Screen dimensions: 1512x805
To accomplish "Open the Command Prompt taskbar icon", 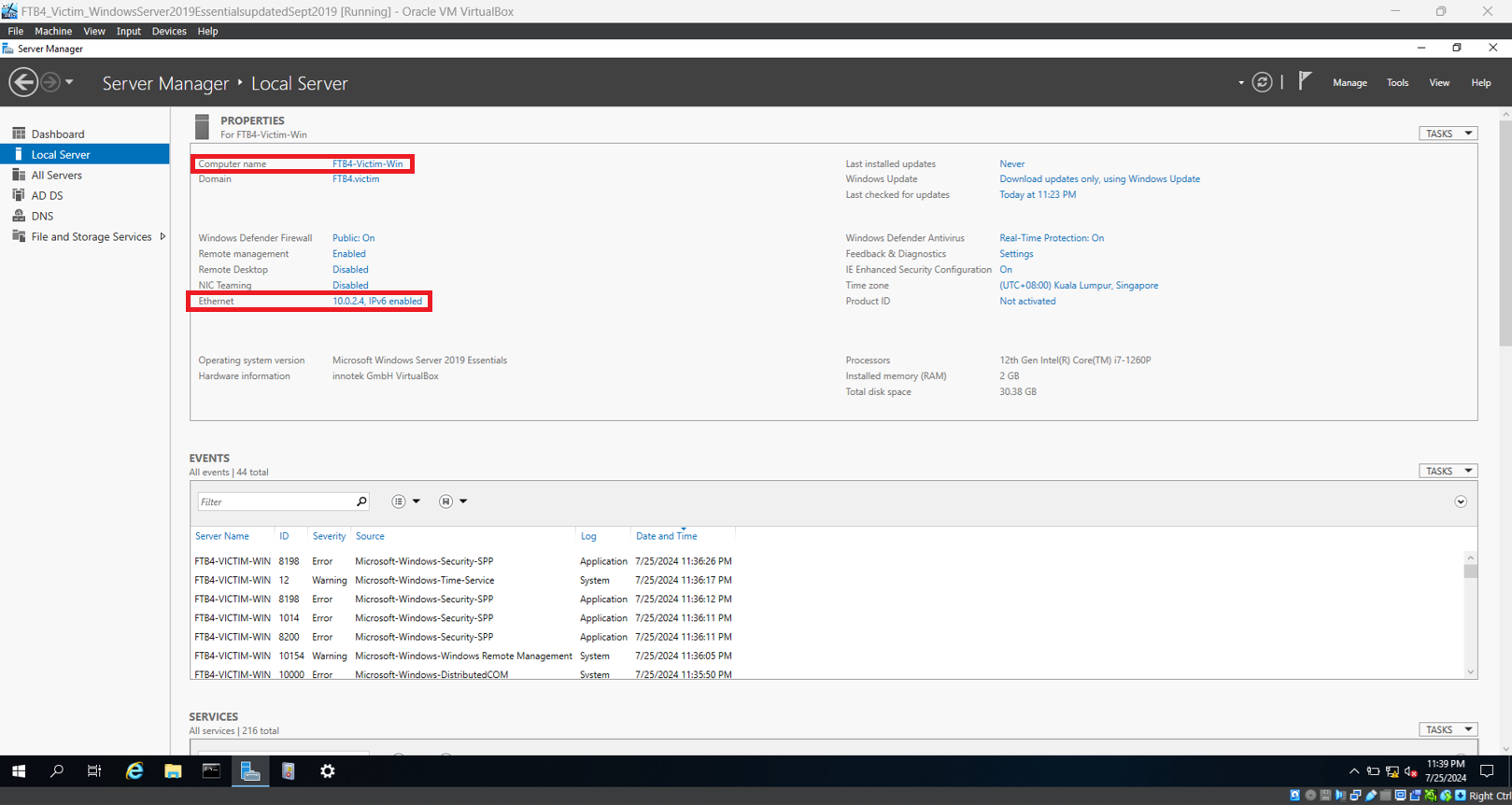I will pyautogui.click(x=212, y=770).
